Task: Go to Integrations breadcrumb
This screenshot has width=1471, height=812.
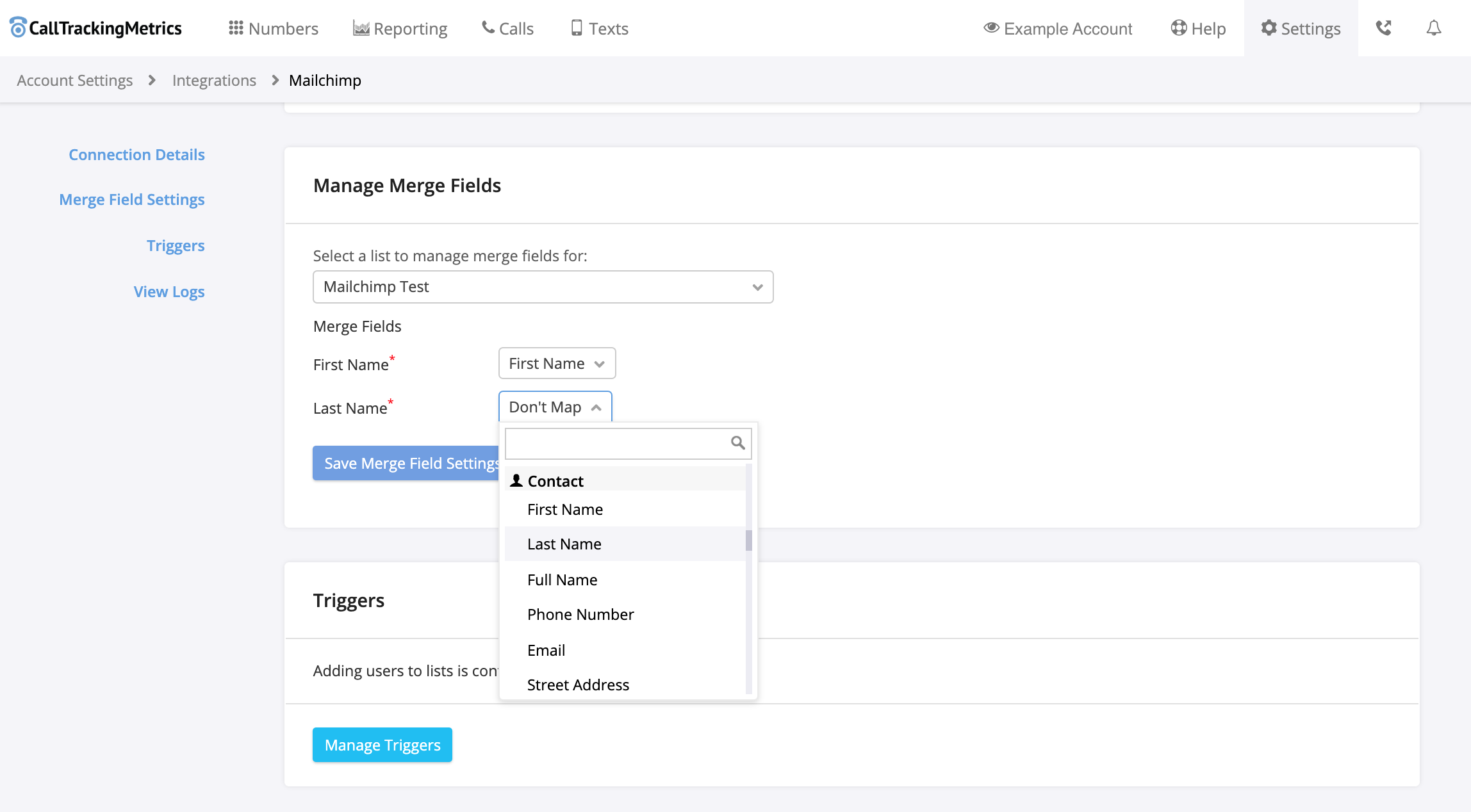Action: [214, 80]
